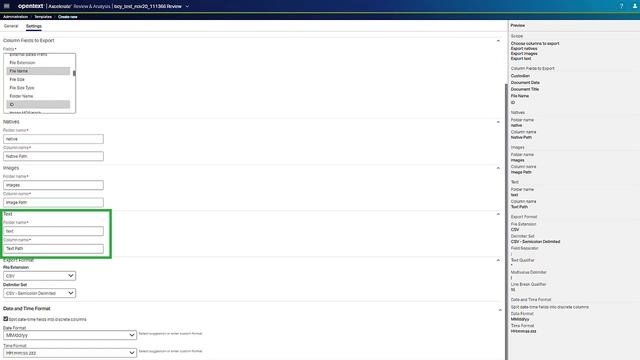Collapse the Column Fields to Export section
The height and width of the screenshot is (360, 640).
coord(498,41)
